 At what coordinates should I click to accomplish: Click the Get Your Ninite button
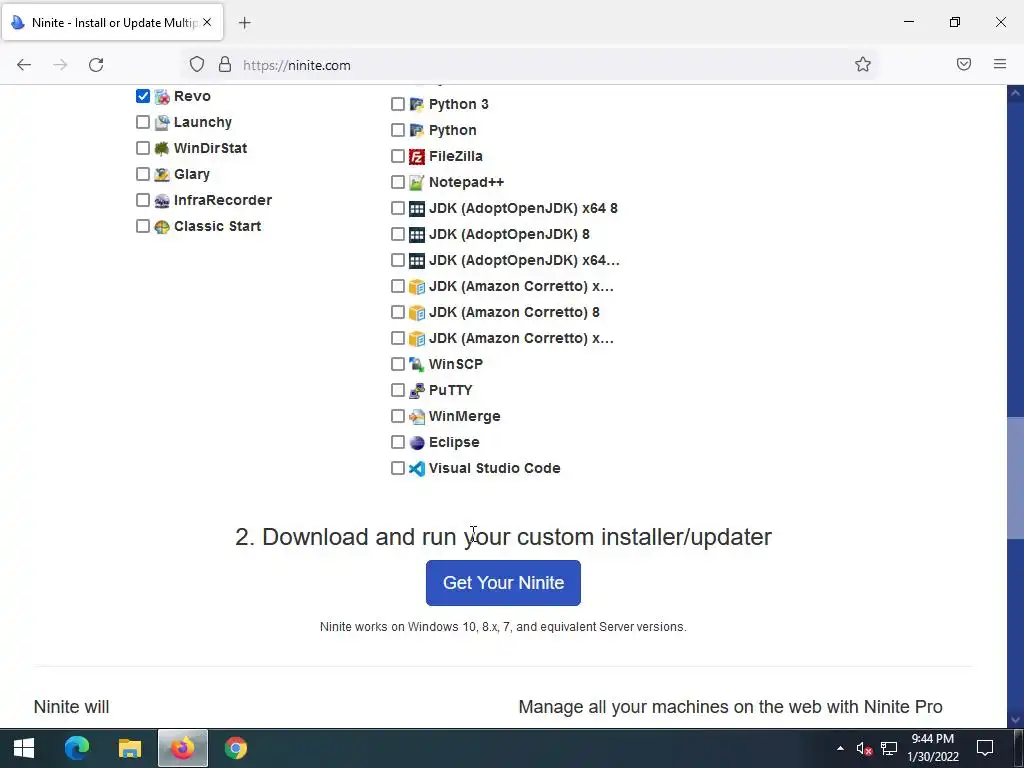[x=503, y=583]
